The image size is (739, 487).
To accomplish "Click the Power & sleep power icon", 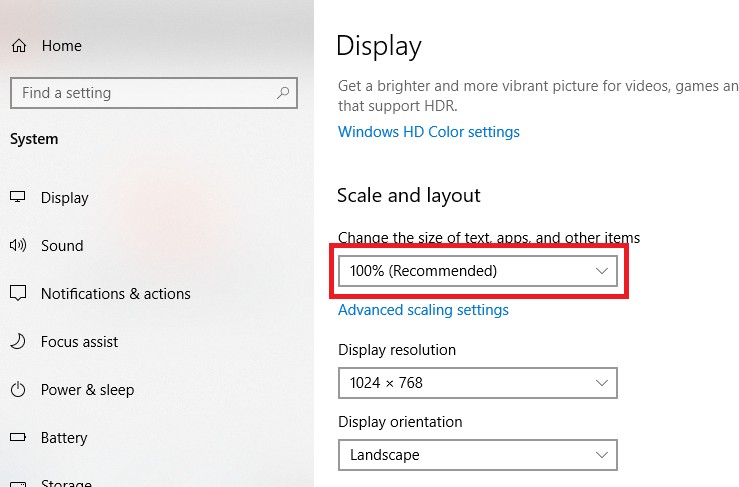I will coord(18,389).
